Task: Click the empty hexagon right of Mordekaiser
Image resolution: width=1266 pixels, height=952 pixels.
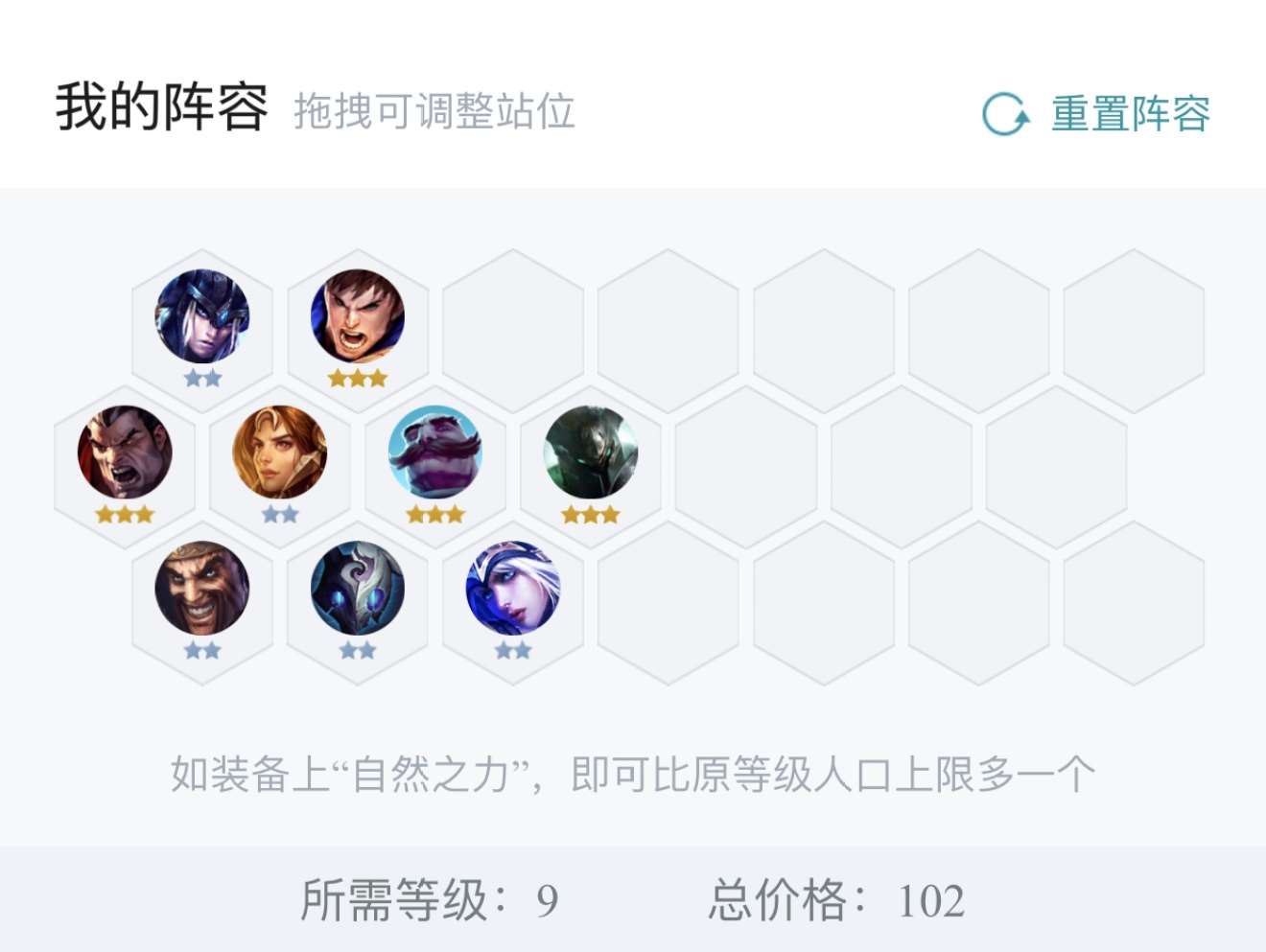Action: click(x=746, y=467)
